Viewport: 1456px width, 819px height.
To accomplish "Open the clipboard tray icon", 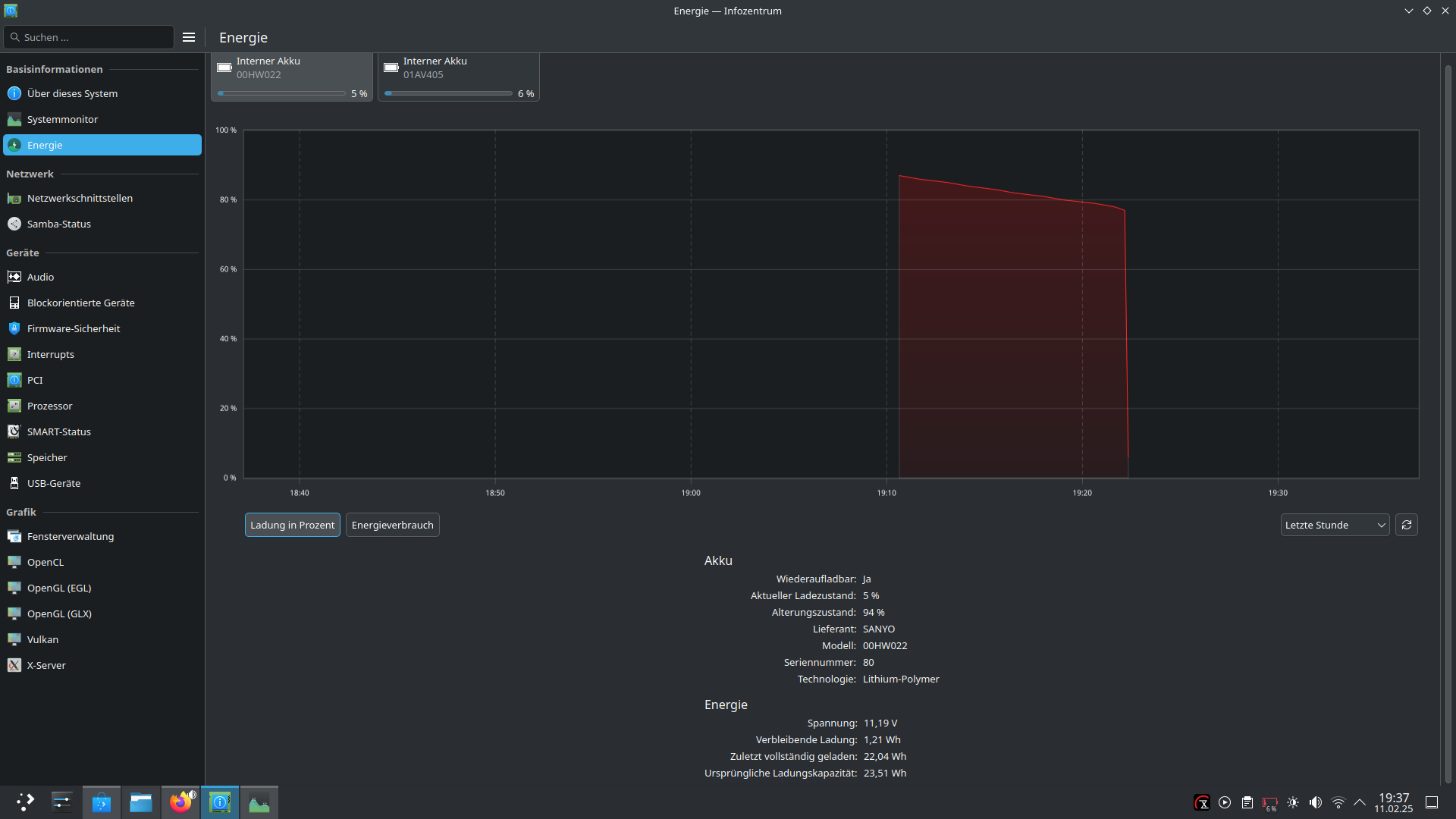I will point(1247,802).
